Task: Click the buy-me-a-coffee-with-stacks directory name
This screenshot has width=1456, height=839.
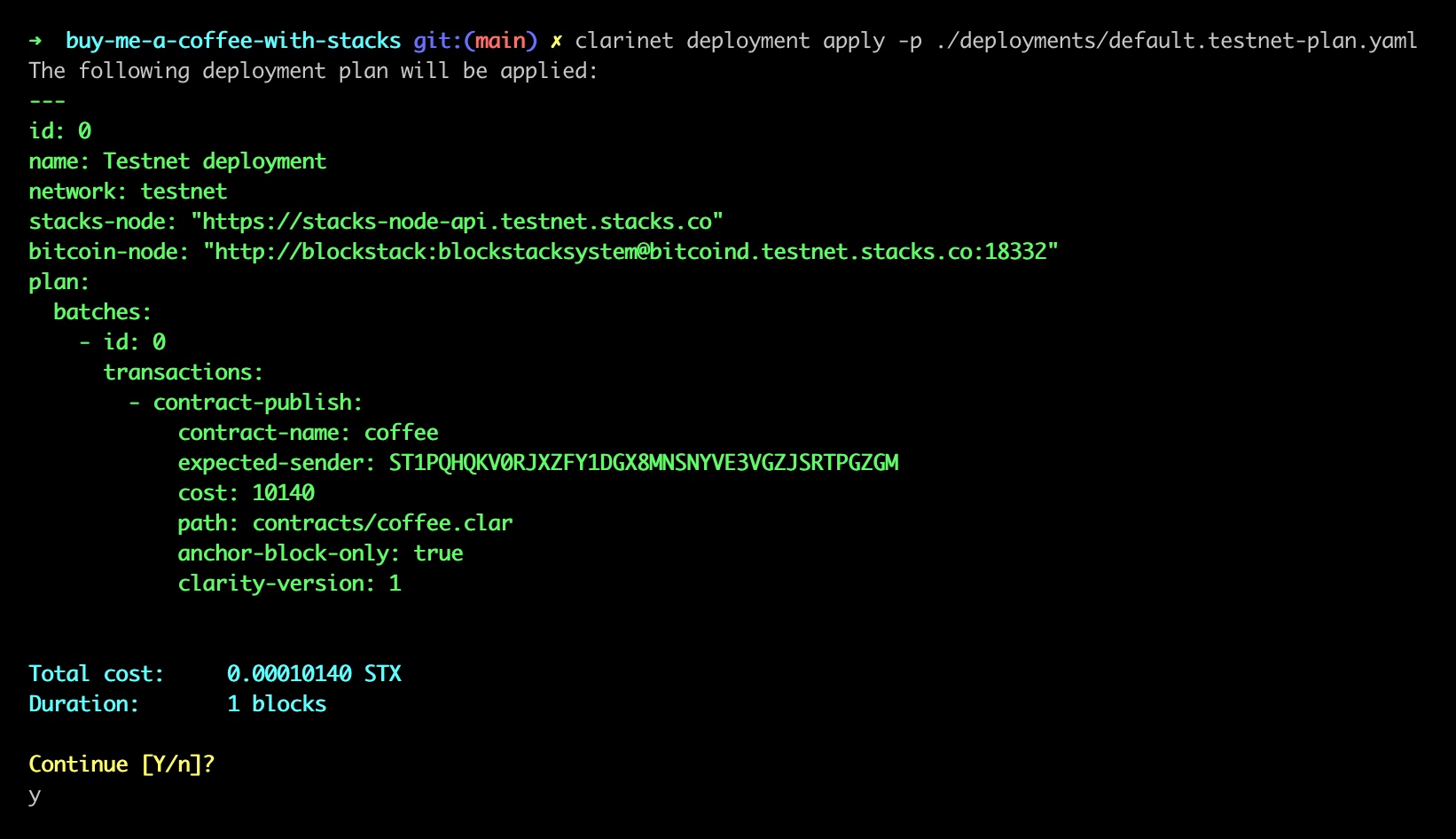Action: click(x=233, y=41)
